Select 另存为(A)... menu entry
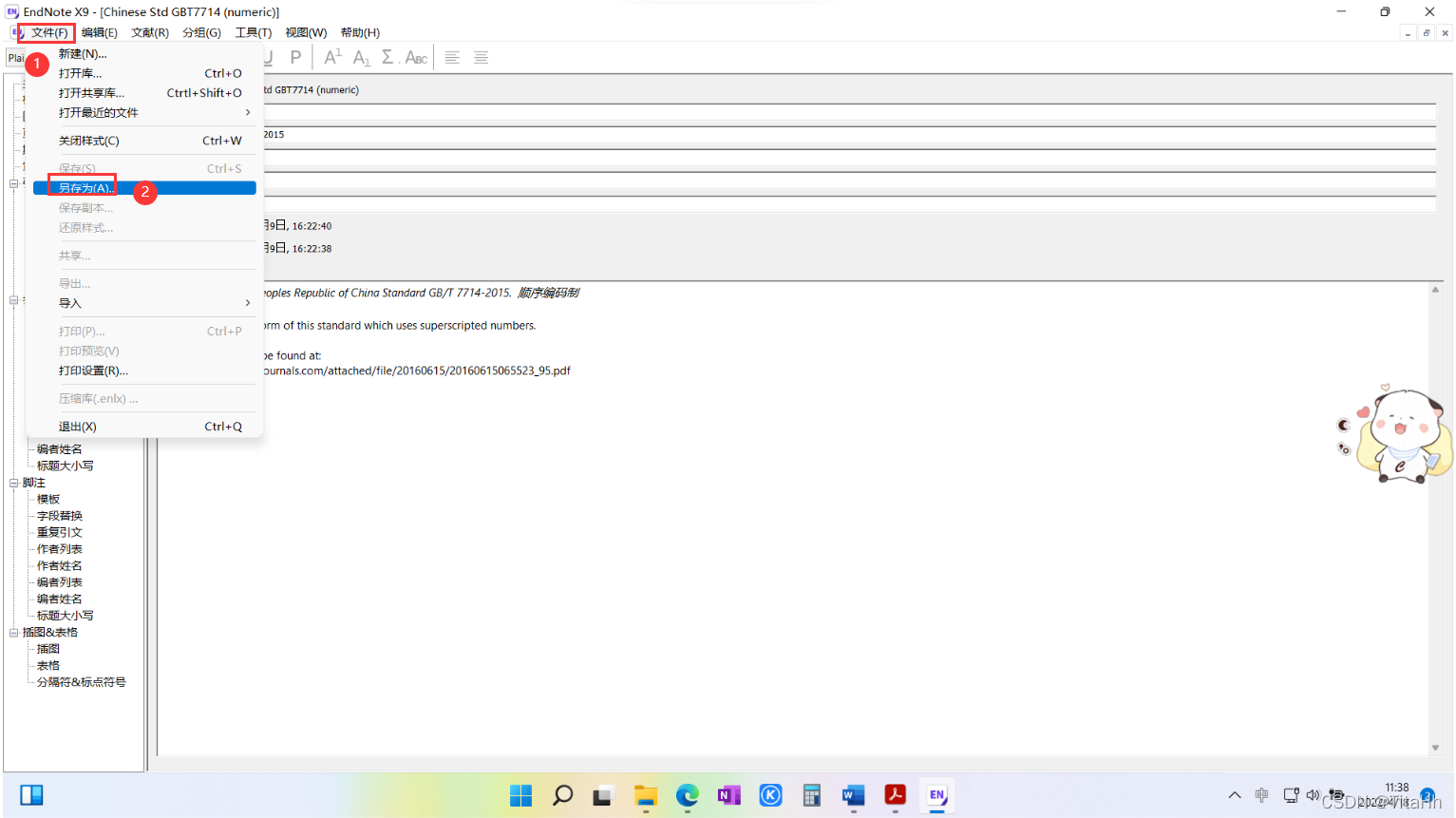The height and width of the screenshot is (818, 1456). click(144, 188)
